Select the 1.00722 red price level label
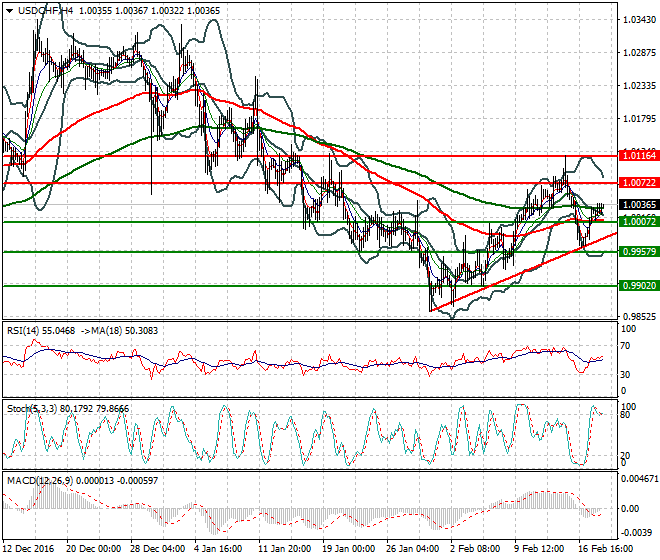Viewport: 660px width, 560px height. (x=639, y=183)
